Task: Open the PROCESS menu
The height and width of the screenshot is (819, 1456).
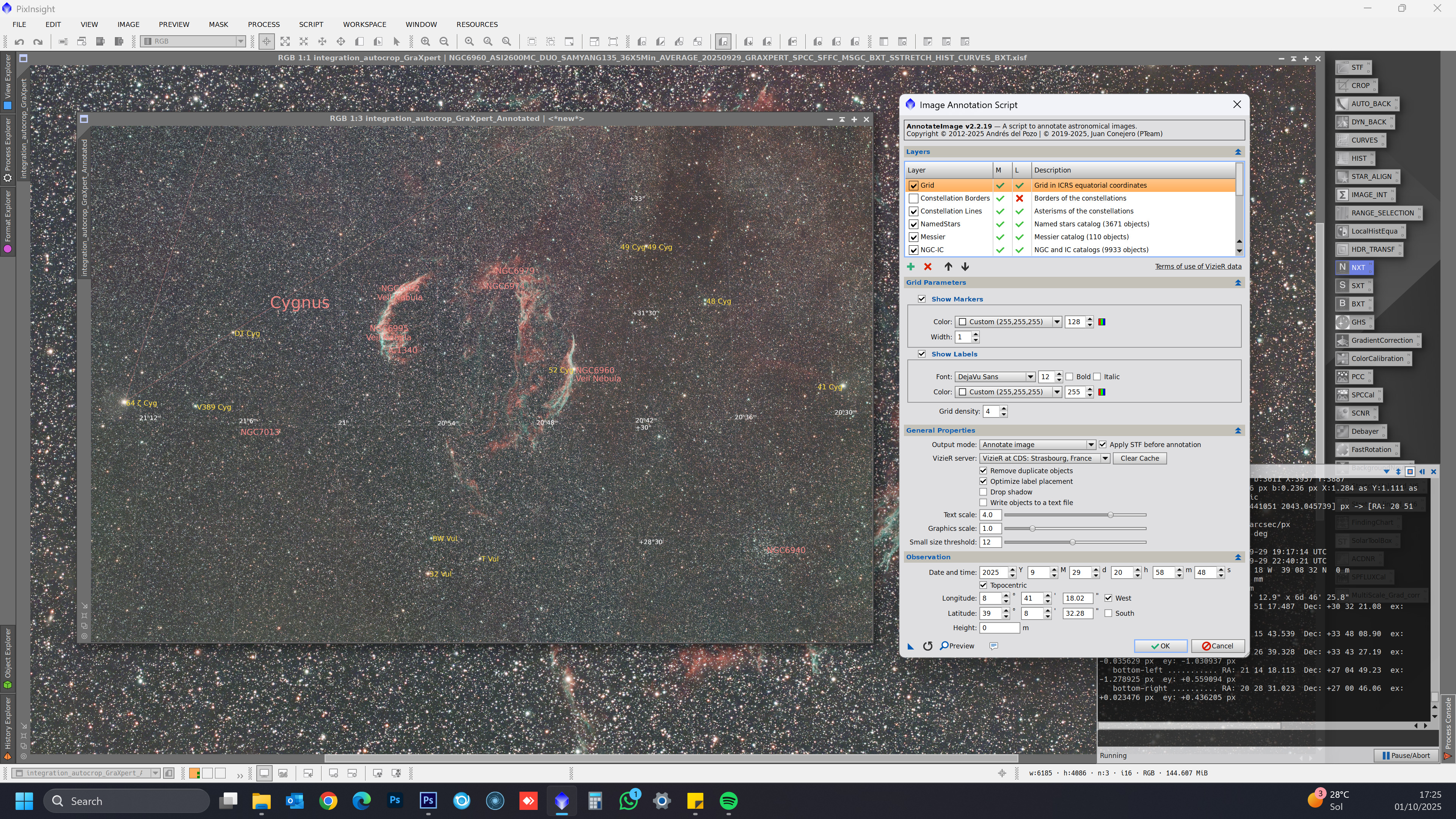Action: click(264, 24)
